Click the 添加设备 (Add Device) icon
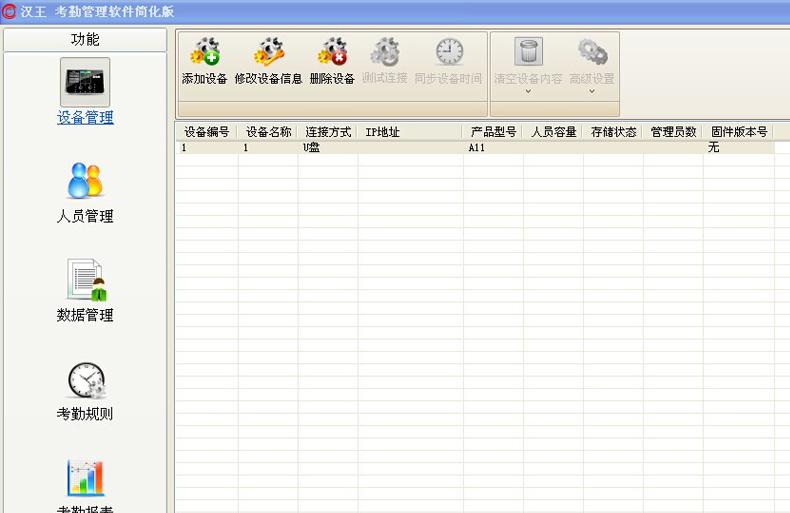 click(205, 52)
